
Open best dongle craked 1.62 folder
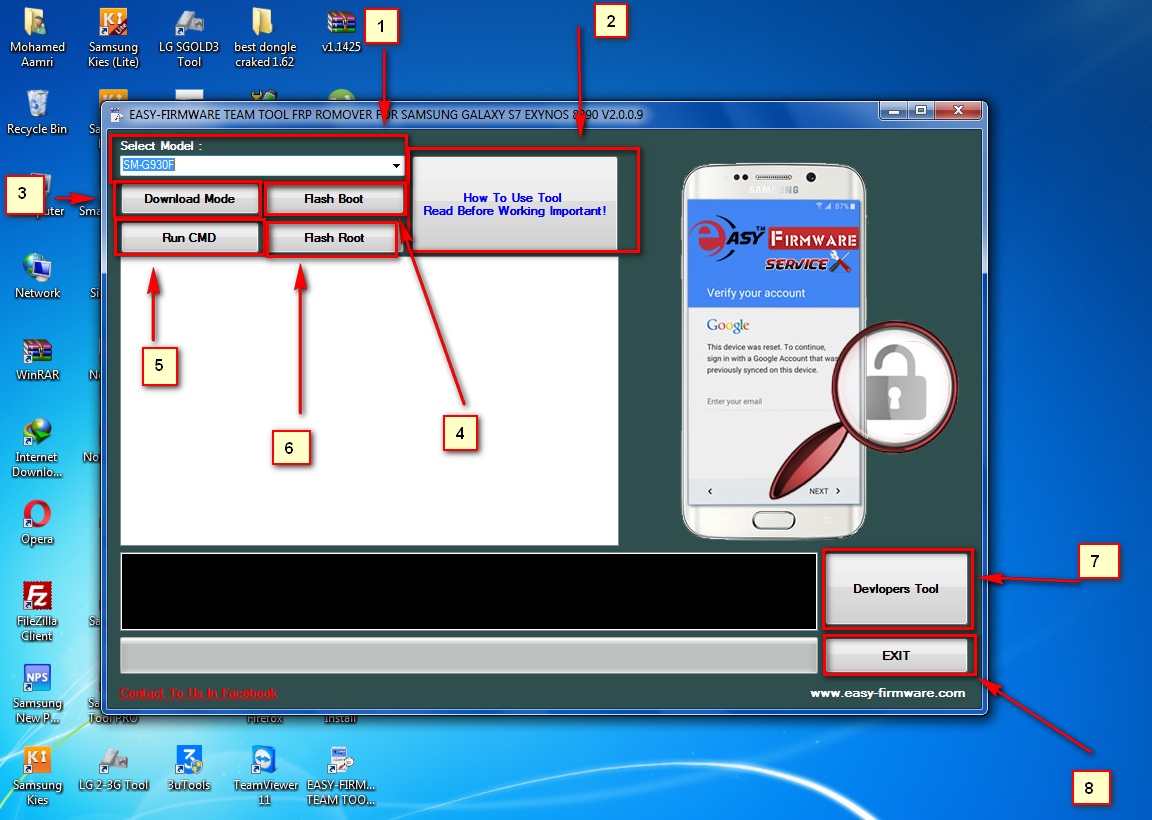264,38
